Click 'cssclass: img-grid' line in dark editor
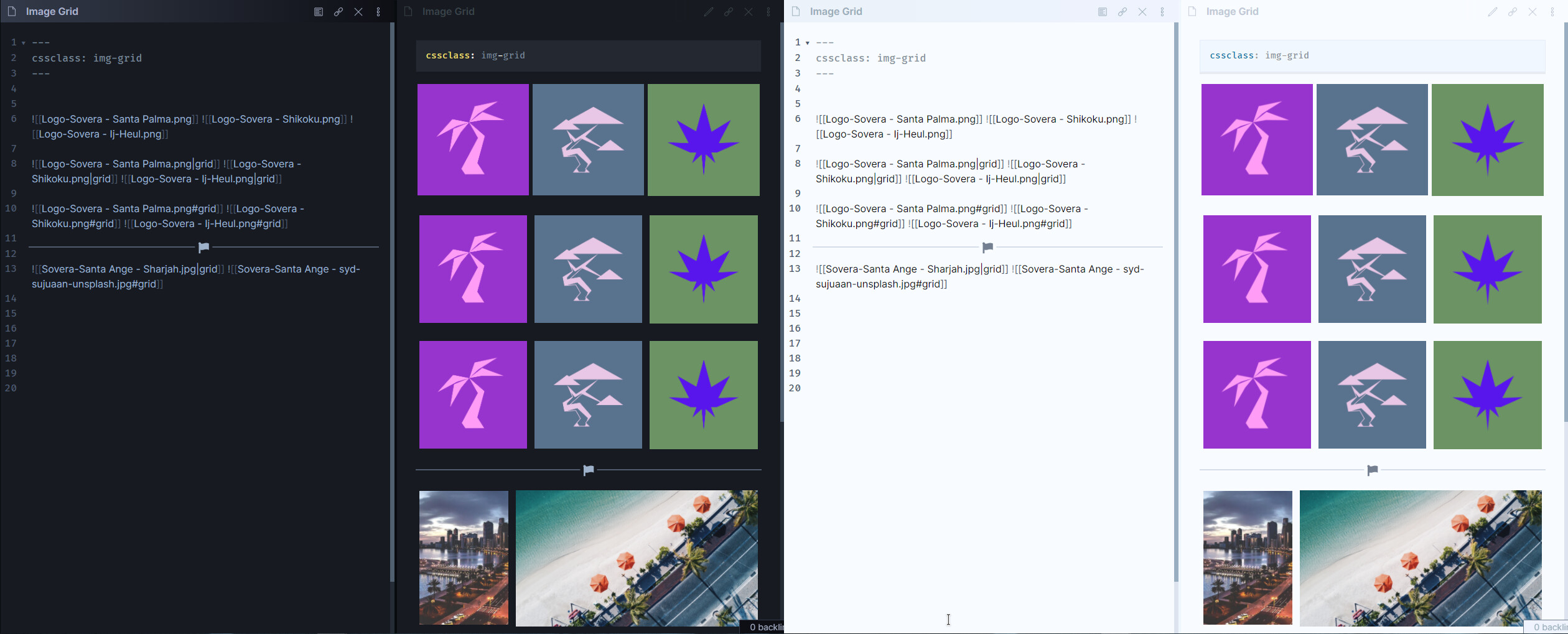 87,58
